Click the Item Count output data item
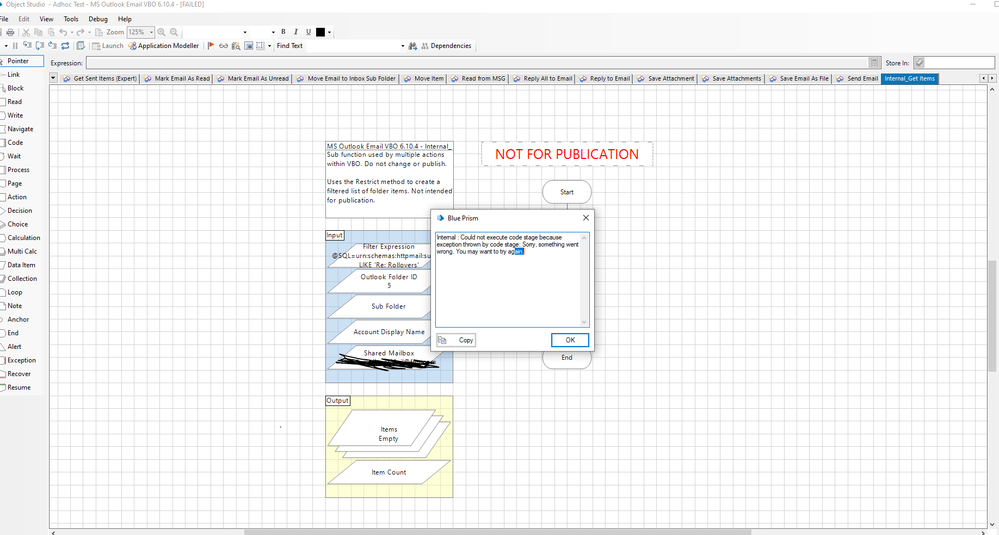This screenshot has width=999, height=535. (389, 472)
